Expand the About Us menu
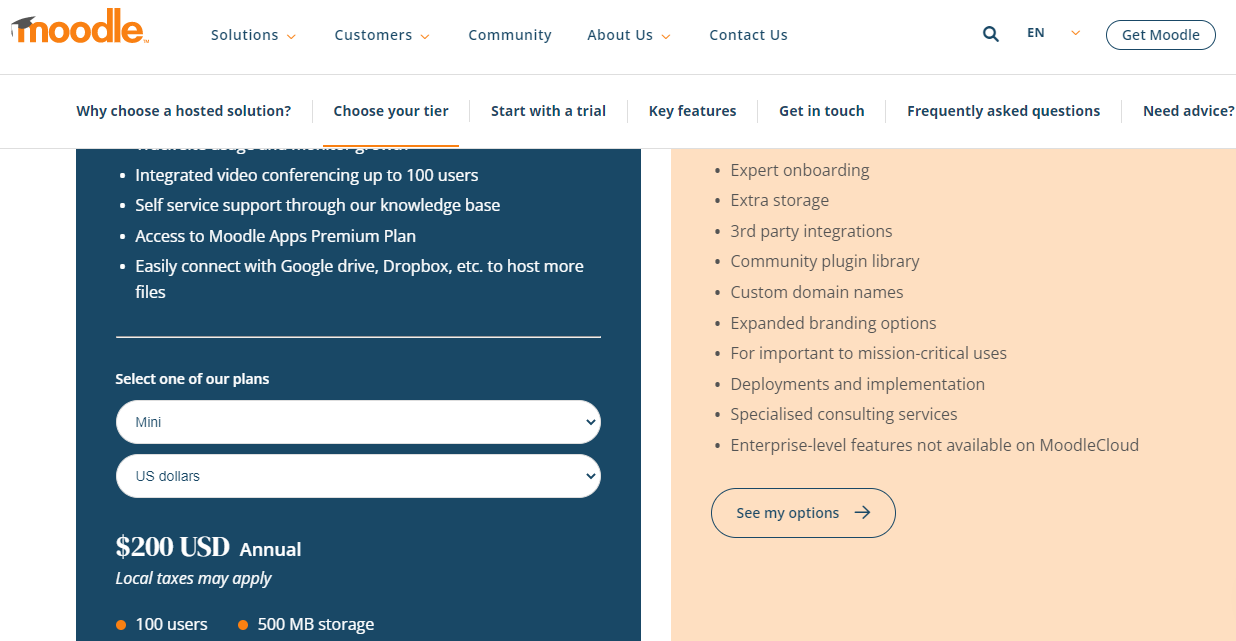The height and width of the screenshot is (641, 1236). (629, 35)
